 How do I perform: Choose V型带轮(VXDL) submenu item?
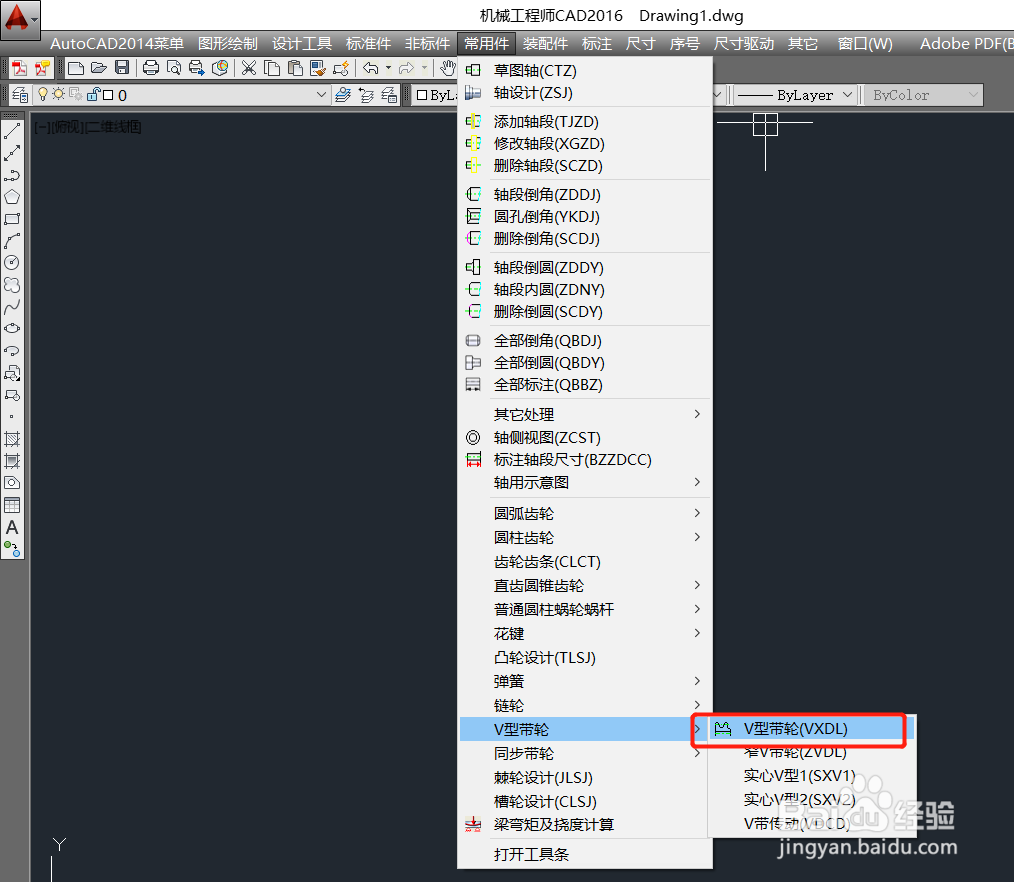click(813, 729)
